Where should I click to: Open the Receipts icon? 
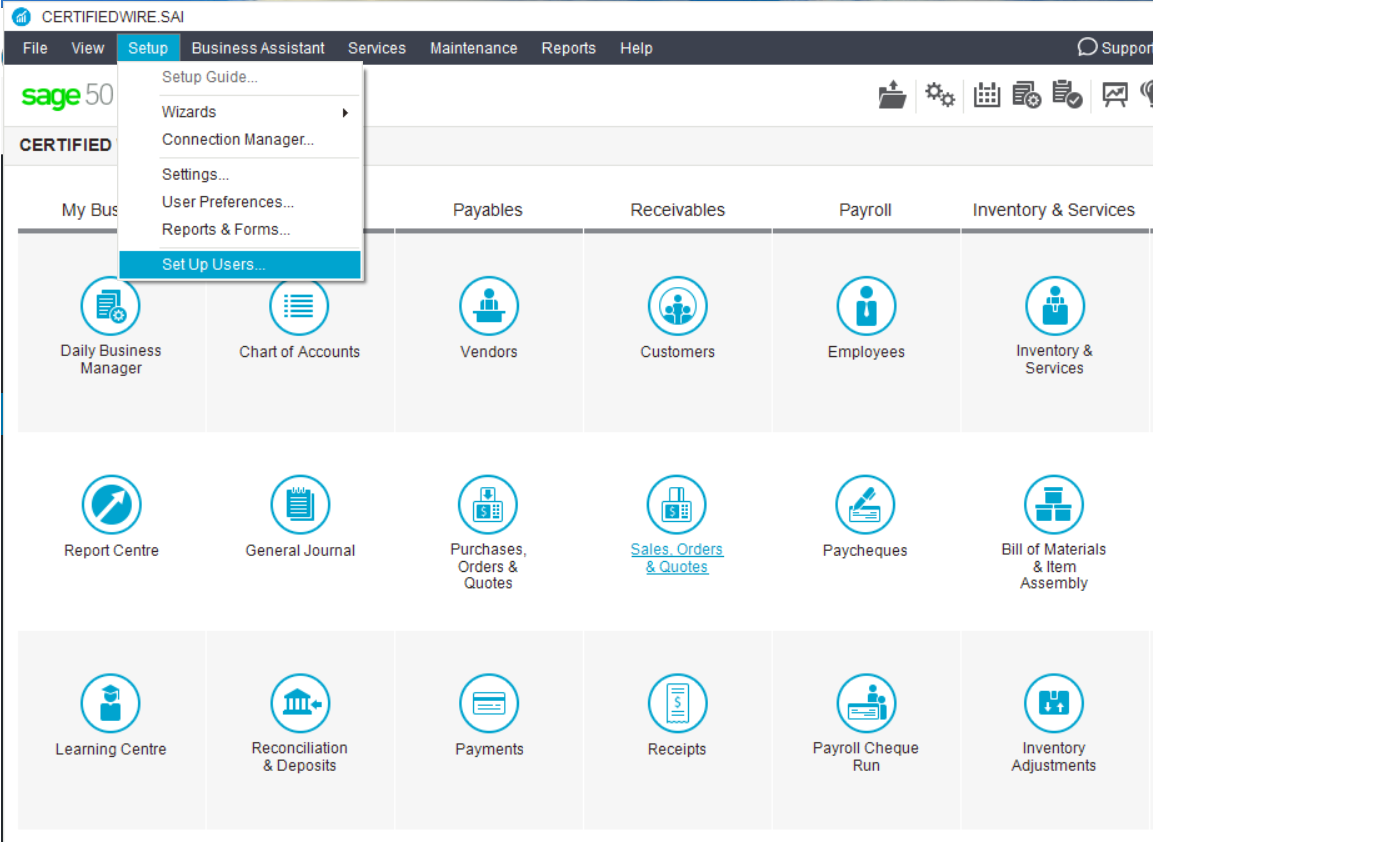[677, 704]
